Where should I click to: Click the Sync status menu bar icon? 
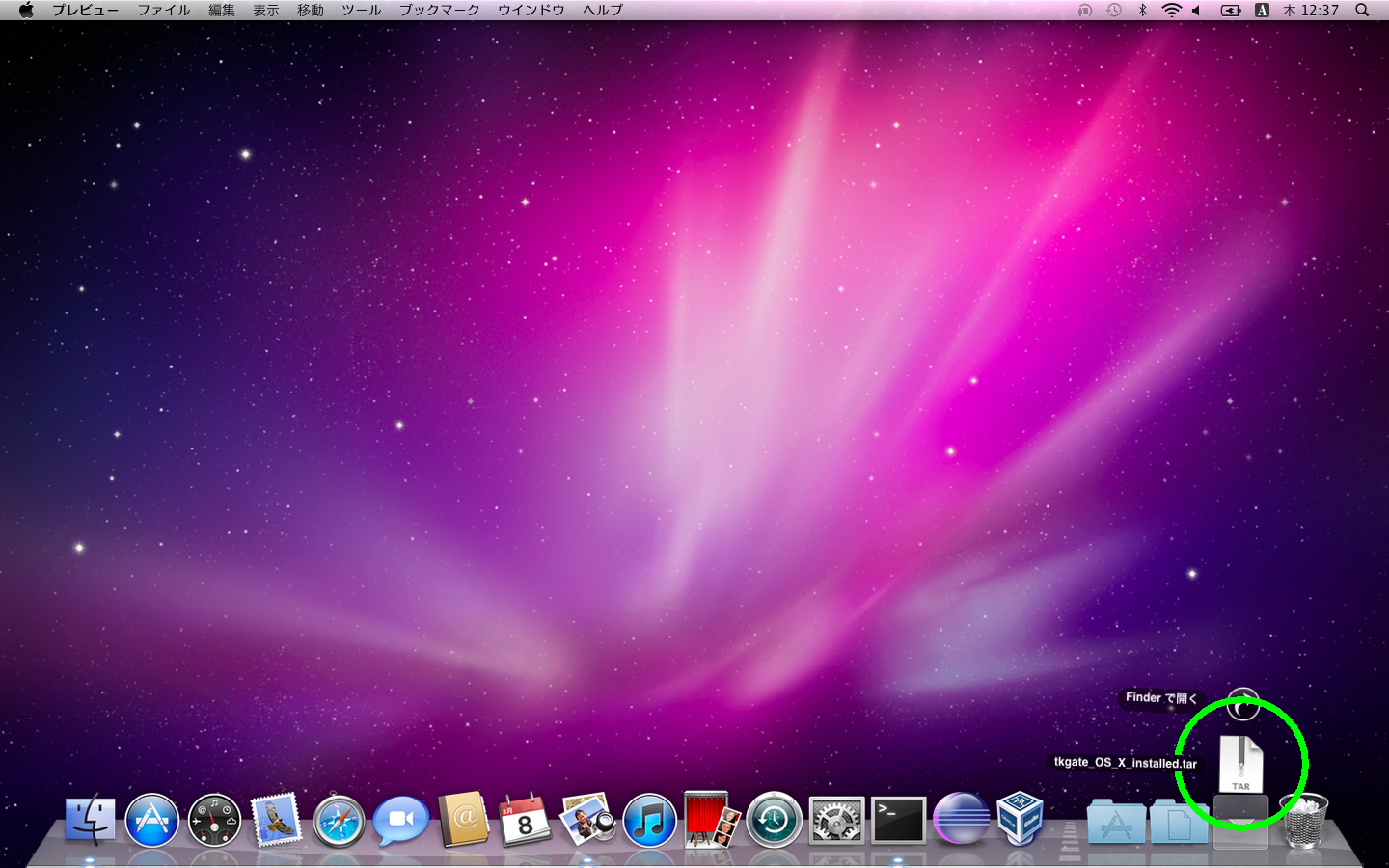tap(1085, 10)
